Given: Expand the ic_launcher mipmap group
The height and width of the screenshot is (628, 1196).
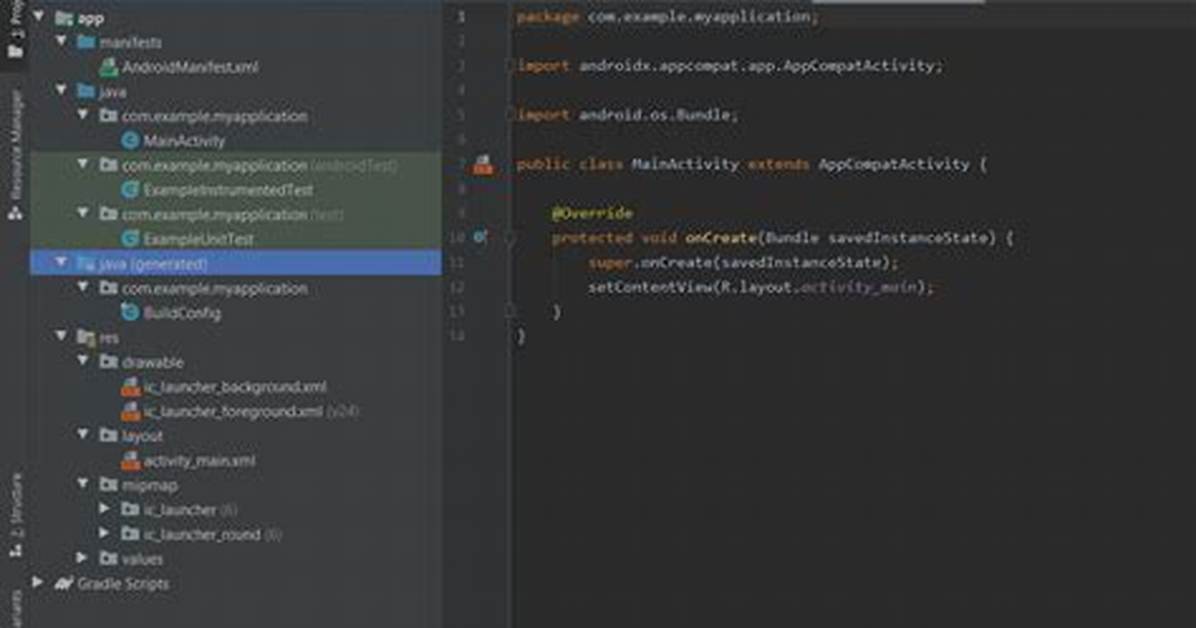Looking at the screenshot, I should tap(104, 508).
